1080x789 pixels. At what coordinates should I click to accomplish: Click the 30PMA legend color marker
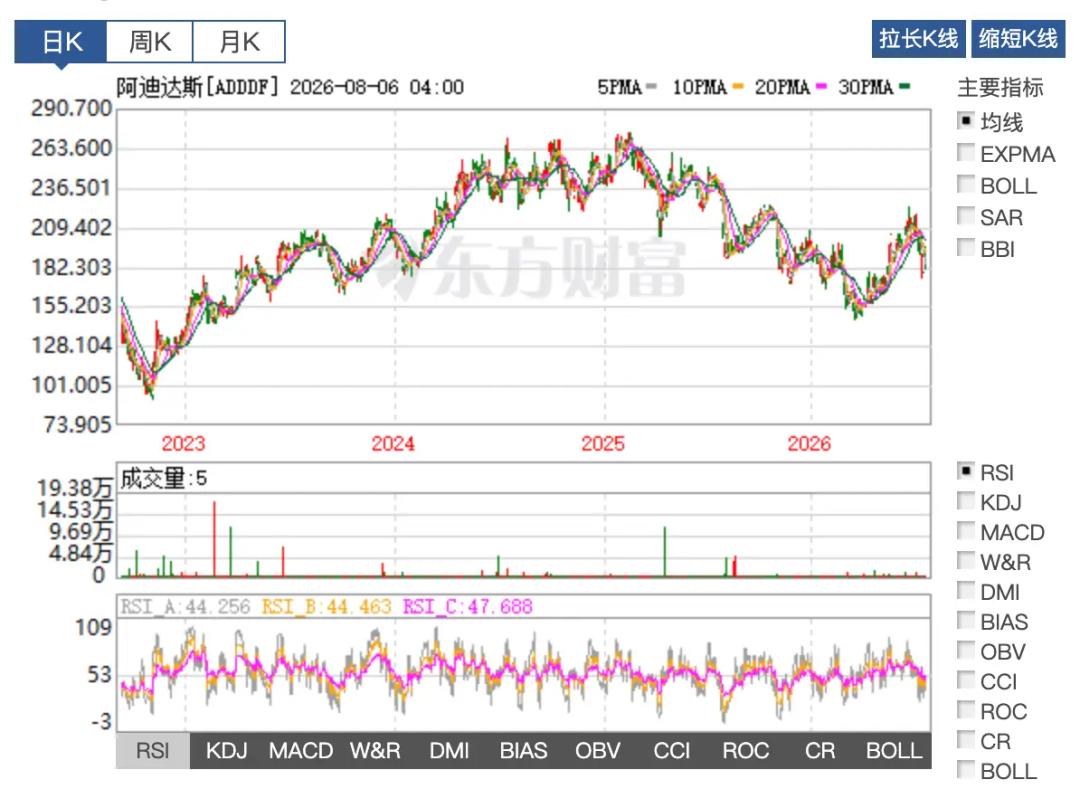904,87
